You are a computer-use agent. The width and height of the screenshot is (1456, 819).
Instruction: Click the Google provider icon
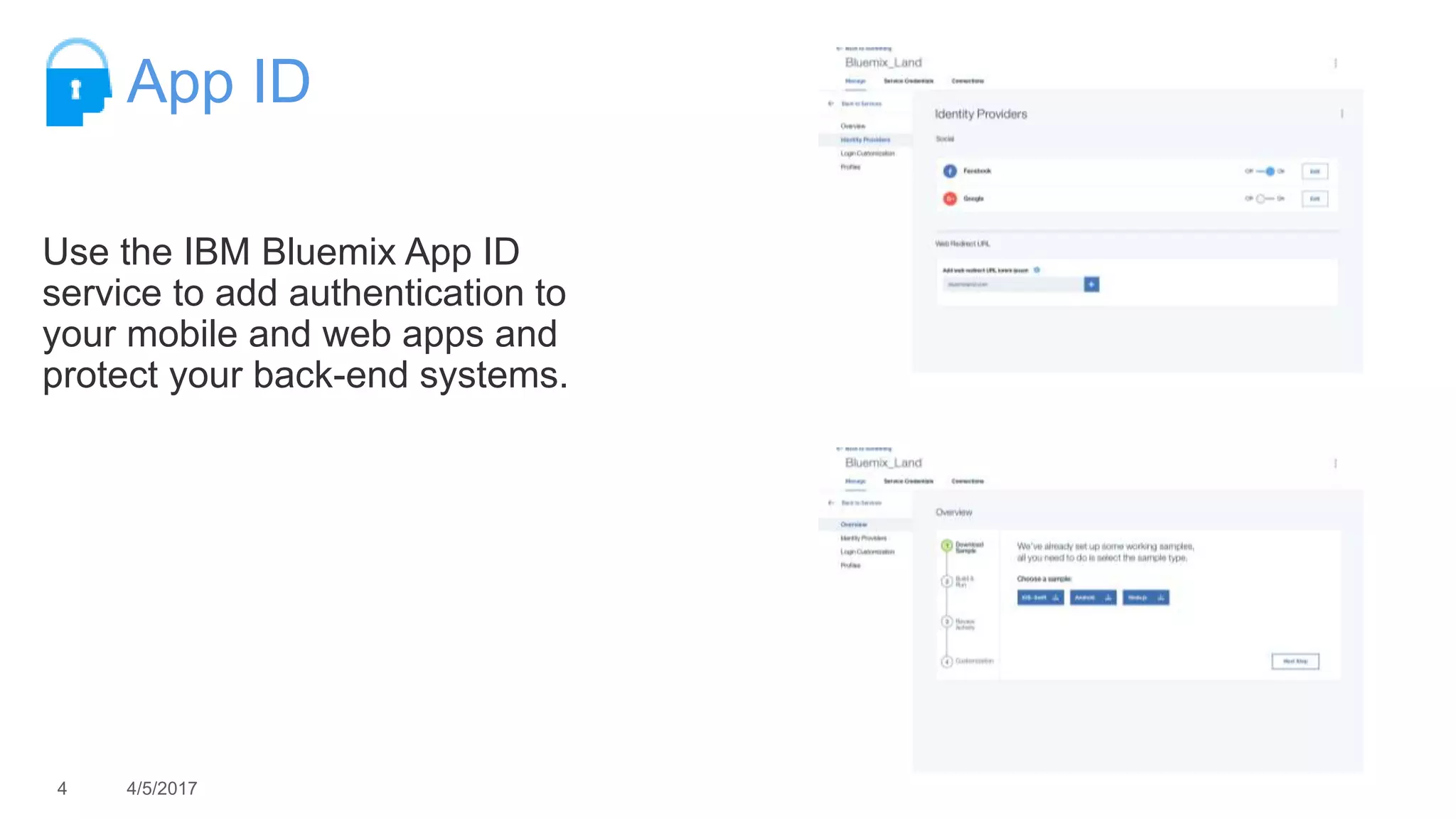[x=950, y=199]
